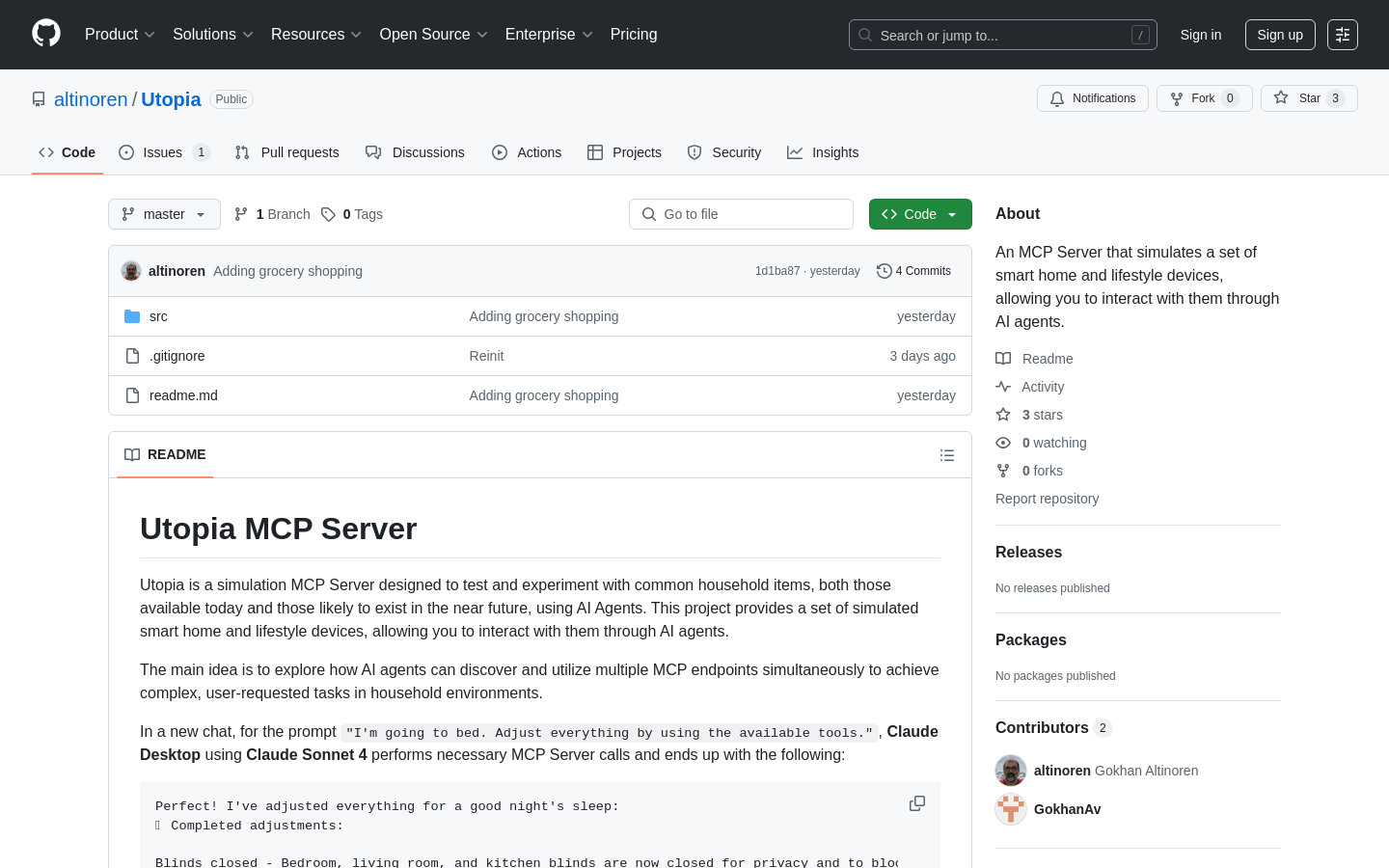Open the Pricing page
This screenshot has height=868, width=1389.
coord(634,34)
